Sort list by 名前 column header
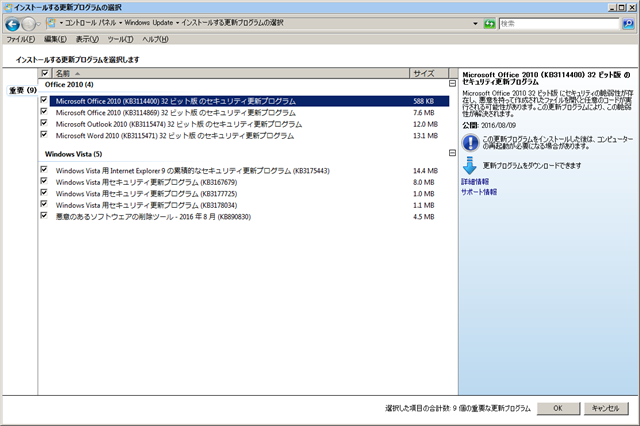640x426 pixels. pyautogui.click(x=231, y=73)
